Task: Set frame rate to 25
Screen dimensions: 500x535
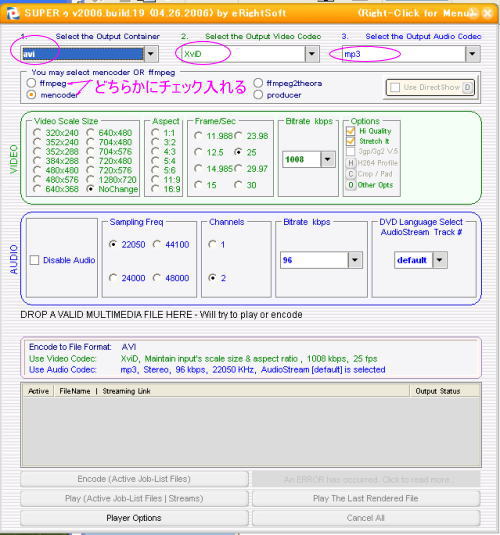Action: tap(238, 152)
